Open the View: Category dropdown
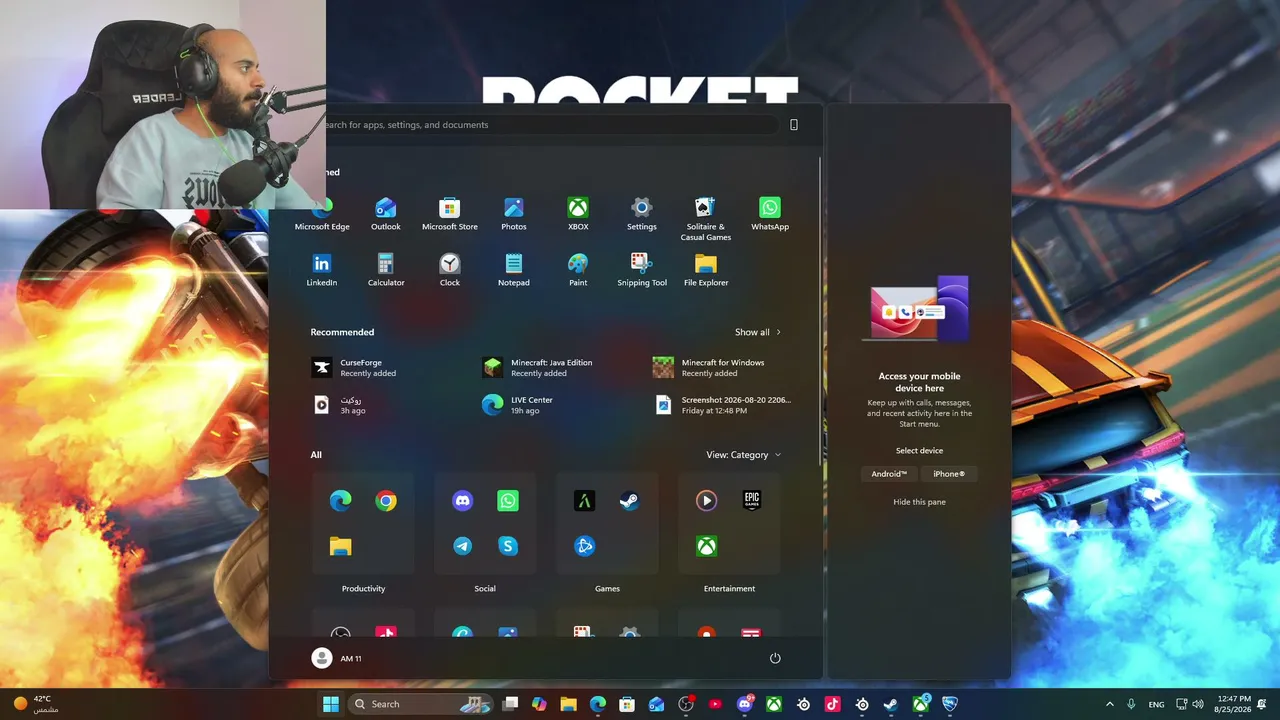The height and width of the screenshot is (720, 1280). 744,455
